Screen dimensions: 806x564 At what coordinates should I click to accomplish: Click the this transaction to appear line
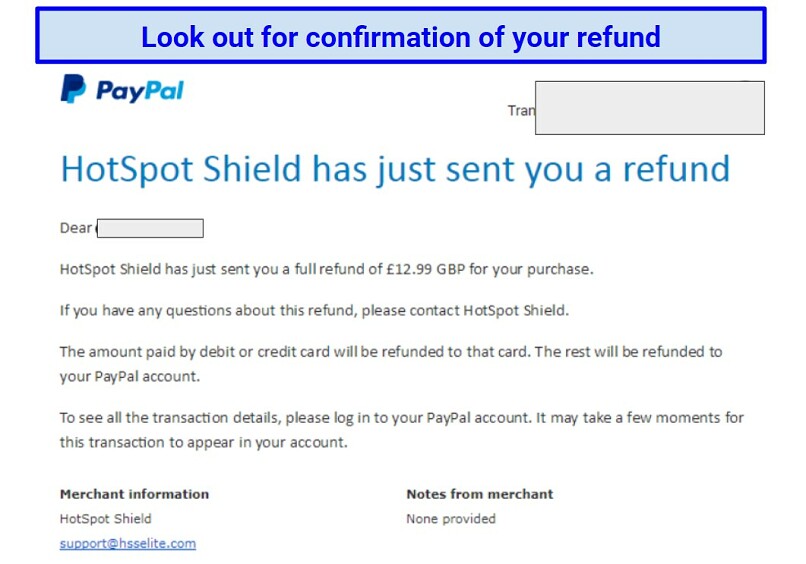tap(204, 442)
